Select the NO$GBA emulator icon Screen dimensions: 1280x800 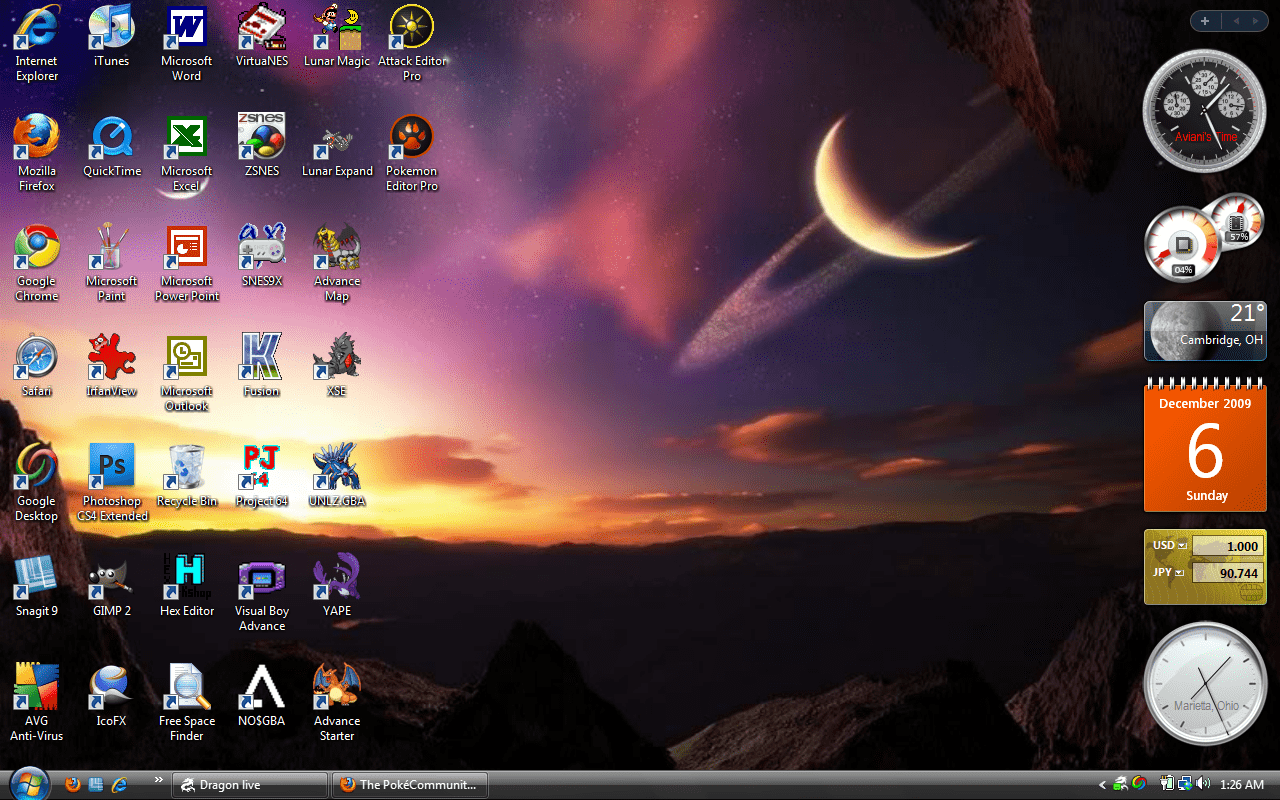pyautogui.click(x=262, y=696)
